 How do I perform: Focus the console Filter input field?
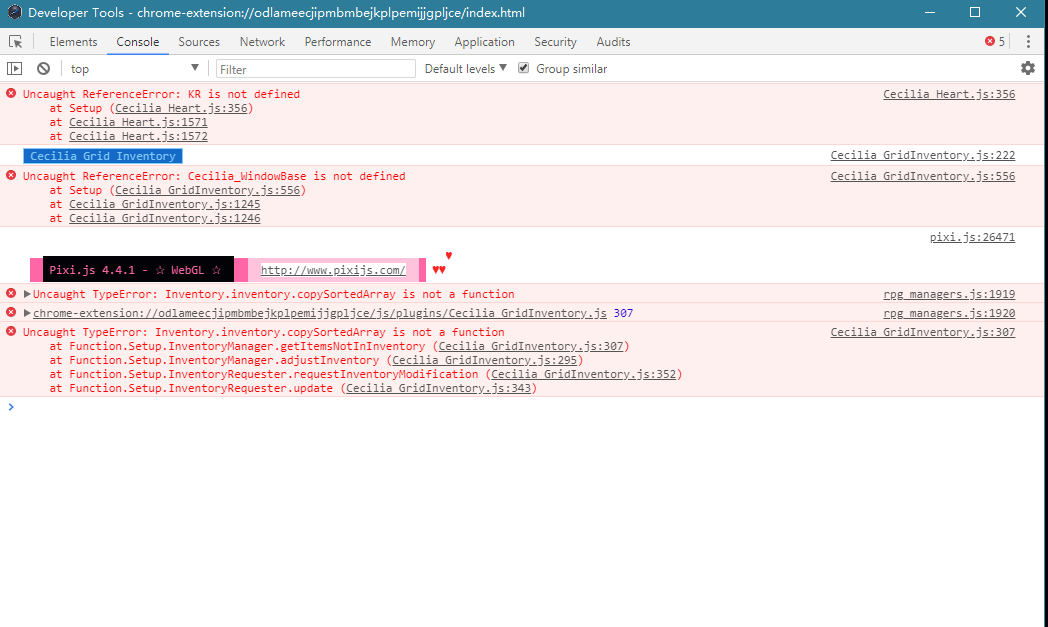pos(315,69)
